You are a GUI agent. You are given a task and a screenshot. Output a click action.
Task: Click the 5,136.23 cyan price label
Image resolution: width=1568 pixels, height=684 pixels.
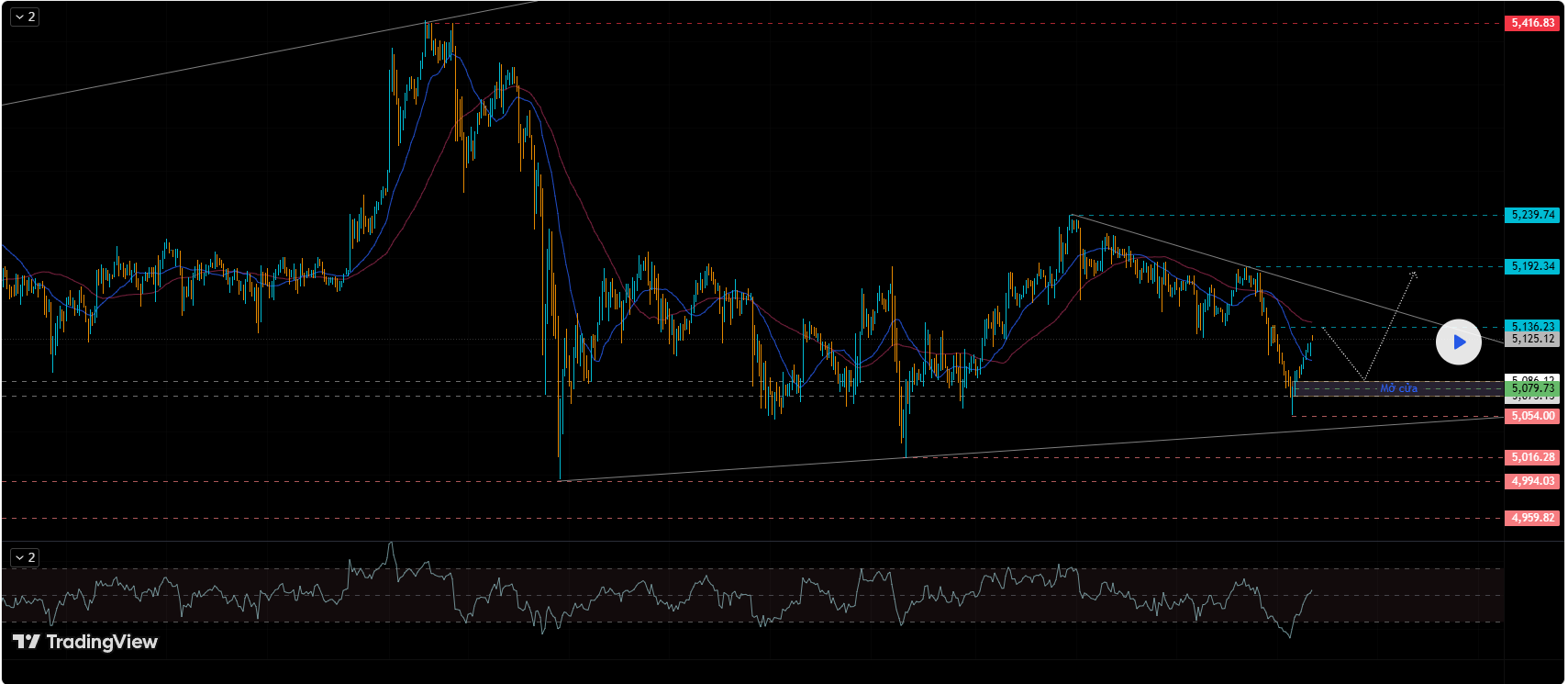(x=1532, y=326)
